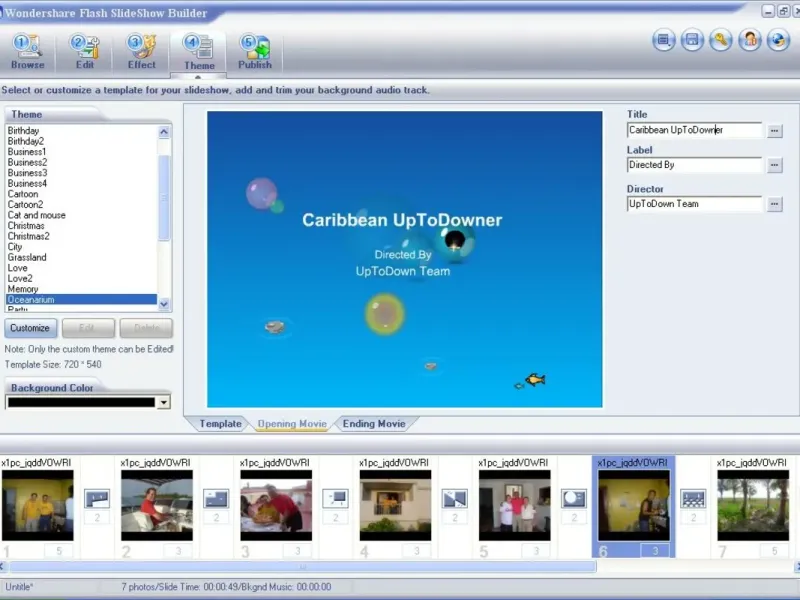The width and height of the screenshot is (800, 600).
Task: Click the opening movie preview area
Action: (x=405, y=259)
